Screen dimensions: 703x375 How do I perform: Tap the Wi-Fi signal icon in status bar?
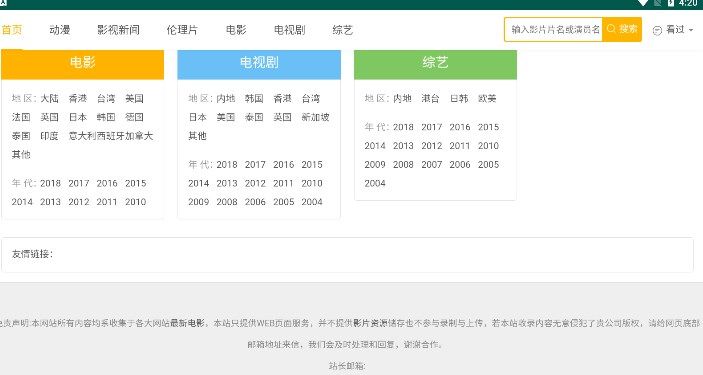pos(644,3)
